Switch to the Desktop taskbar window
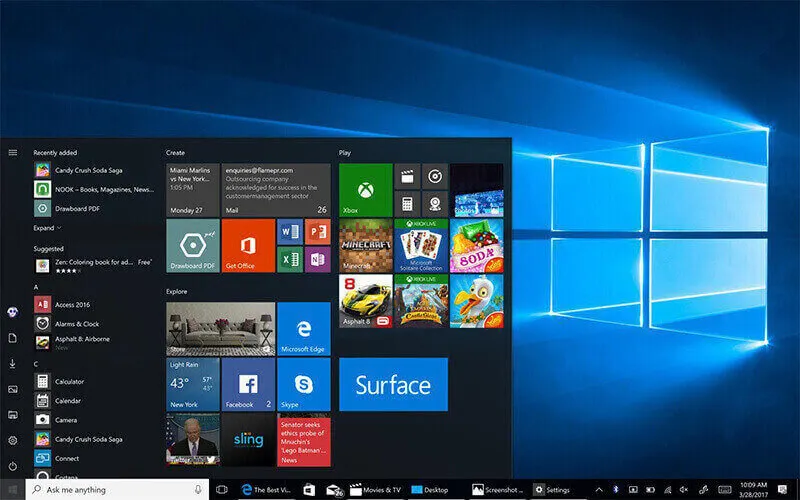This screenshot has width=800, height=500. [430, 490]
